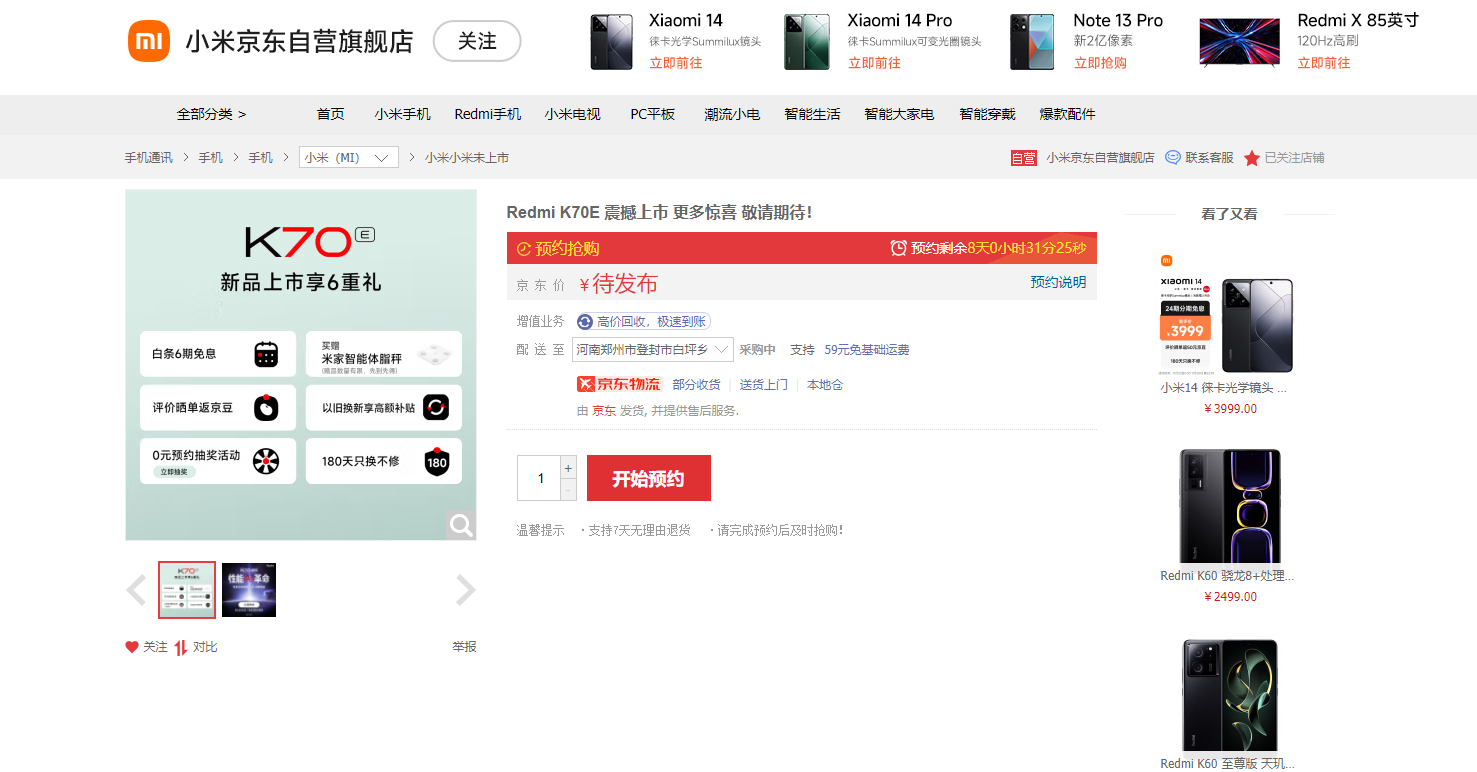The height and width of the screenshot is (772, 1477).
Task: Click 部分收货 link
Action: click(x=697, y=385)
